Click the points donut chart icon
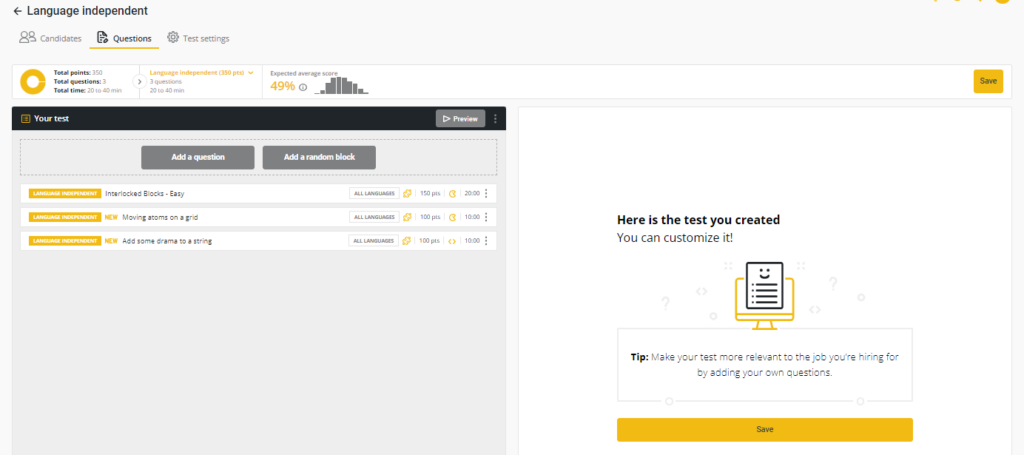1024x455 pixels. pos(33,82)
